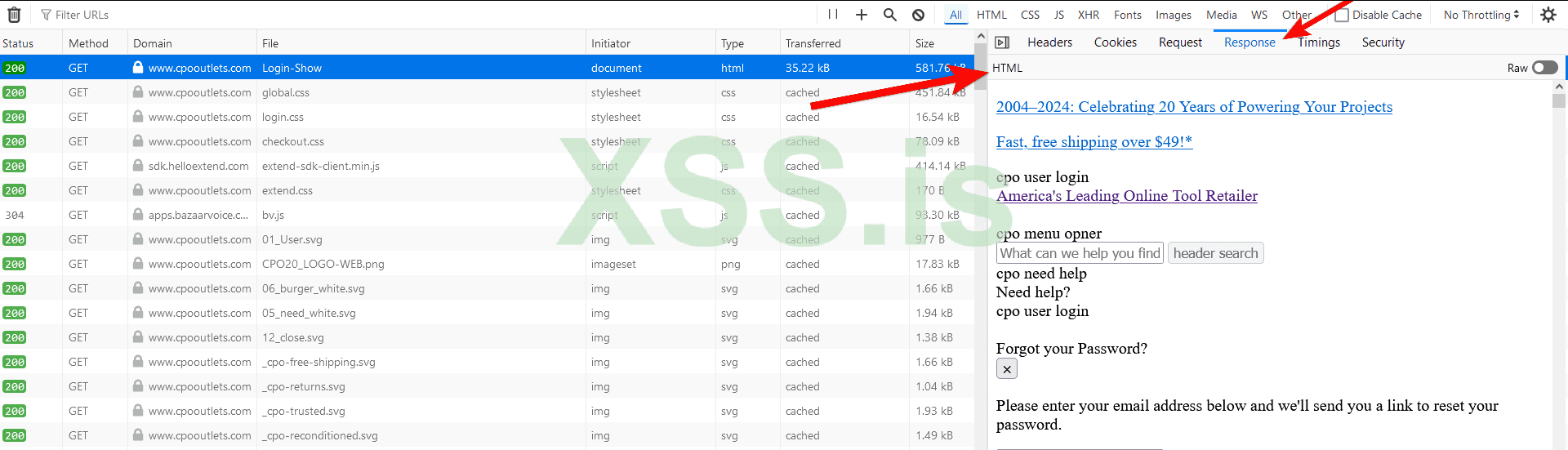The width and height of the screenshot is (1568, 450).
Task: Open the No Throttling dropdown
Action: click(x=1481, y=15)
